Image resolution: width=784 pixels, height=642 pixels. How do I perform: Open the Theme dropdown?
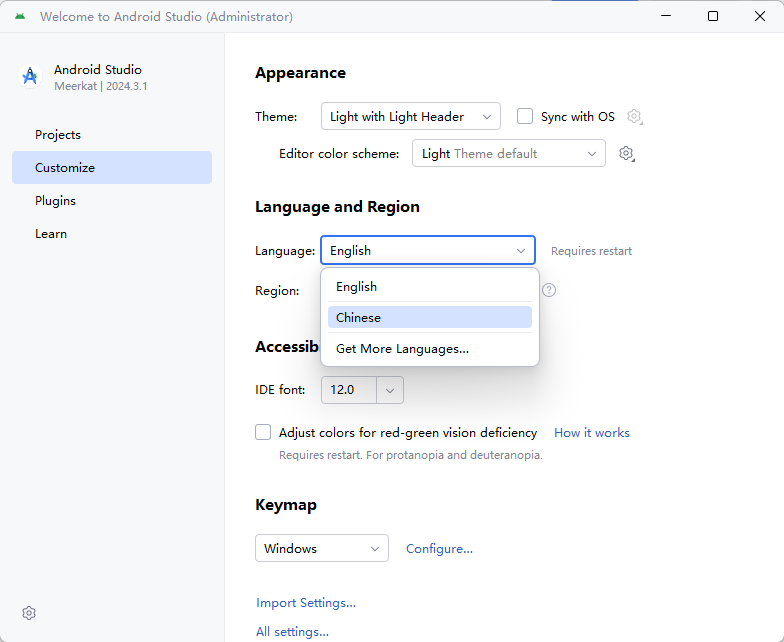(410, 116)
